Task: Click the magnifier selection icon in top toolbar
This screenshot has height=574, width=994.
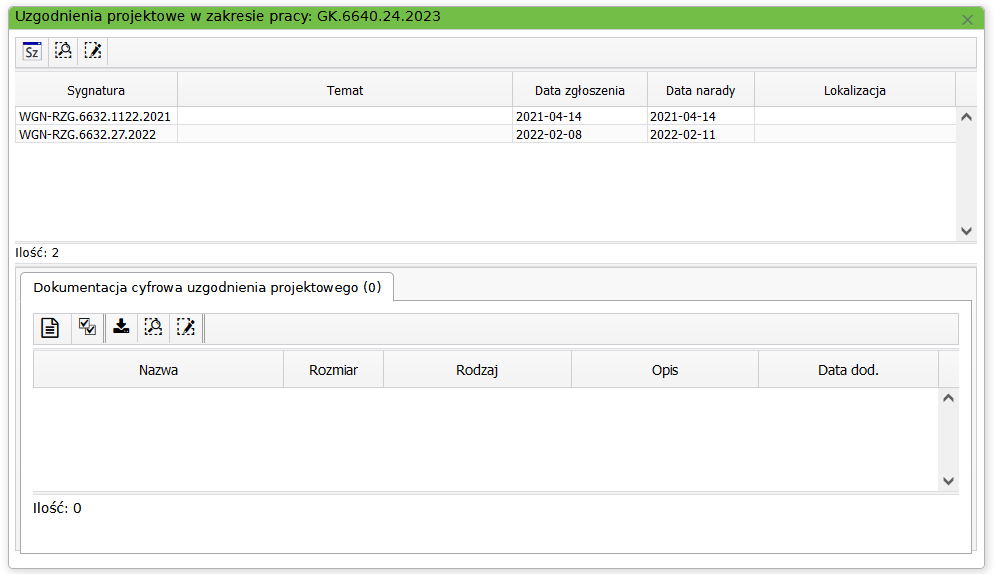Action: pos(63,51)
